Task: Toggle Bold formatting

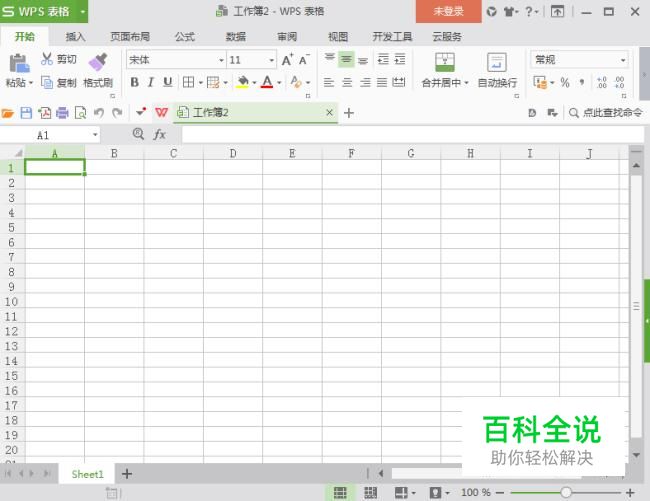Action: 134,82
